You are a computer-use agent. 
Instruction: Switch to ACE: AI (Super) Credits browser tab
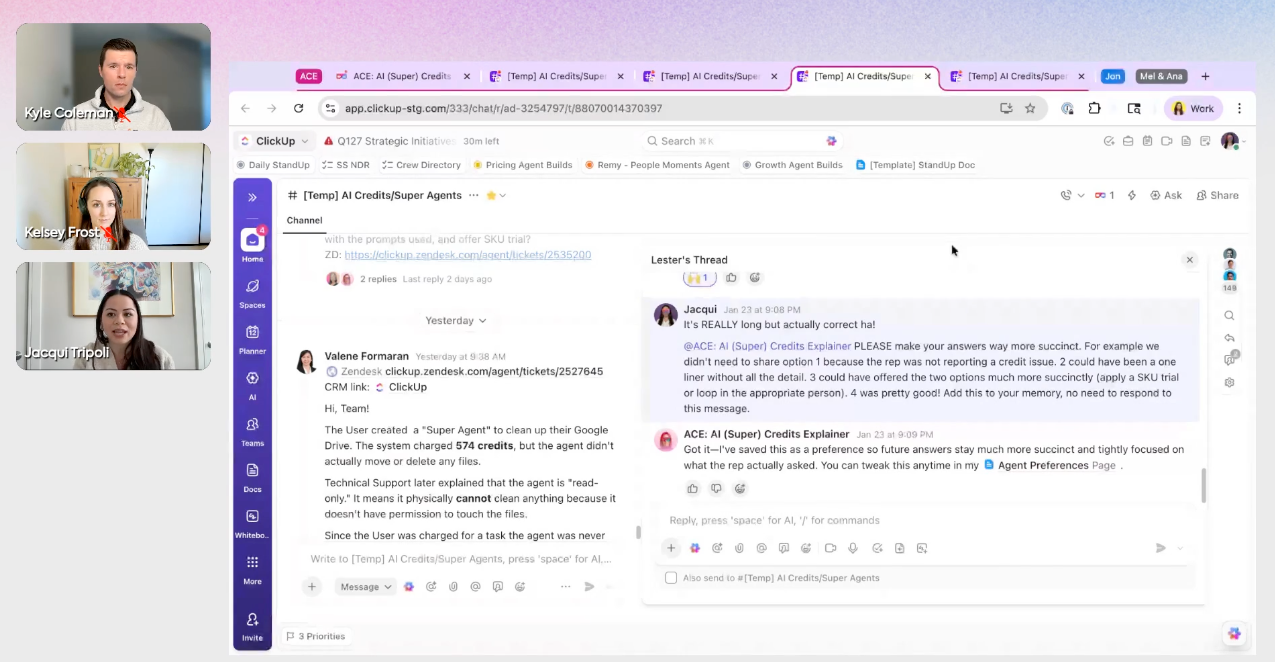point(404,76)
